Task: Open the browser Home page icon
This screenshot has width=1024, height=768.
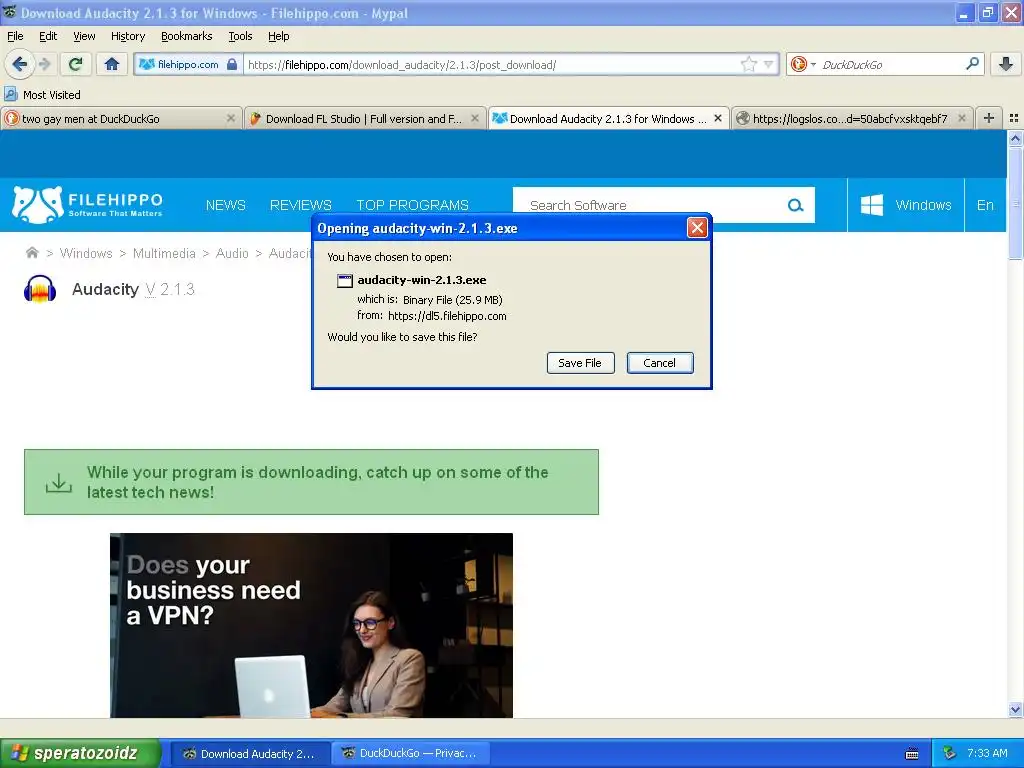Action: tap(112, 64)
